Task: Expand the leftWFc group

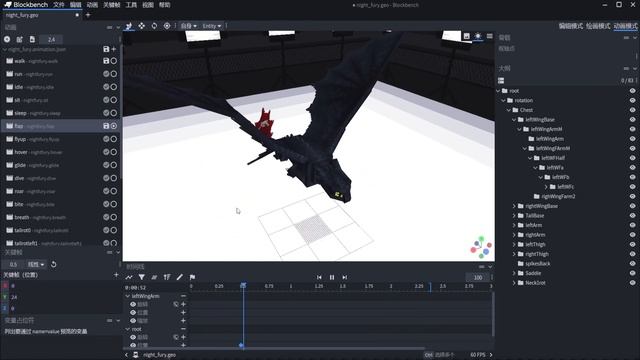Action: (546, 187)
